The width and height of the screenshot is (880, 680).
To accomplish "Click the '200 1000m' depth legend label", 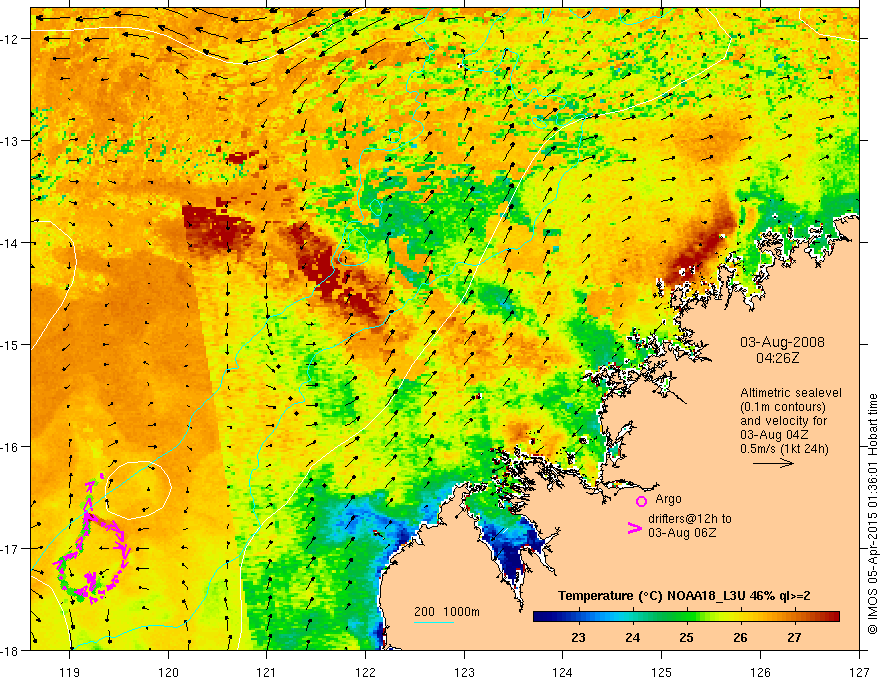I will point(447,612).
